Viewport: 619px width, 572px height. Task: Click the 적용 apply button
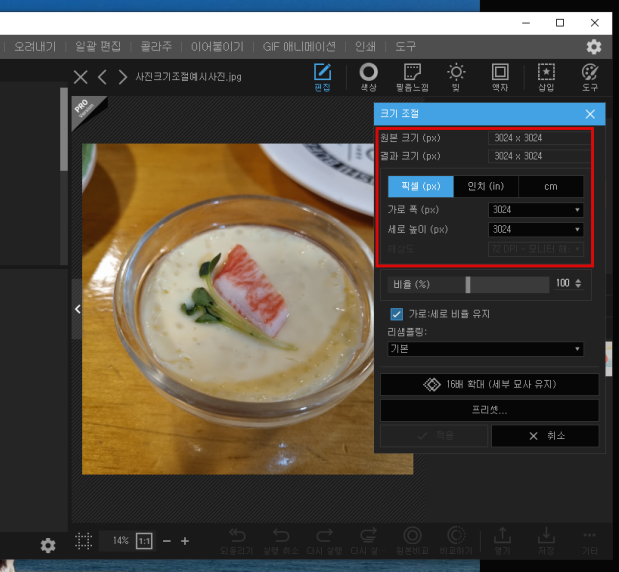click(x=434, y=436)
